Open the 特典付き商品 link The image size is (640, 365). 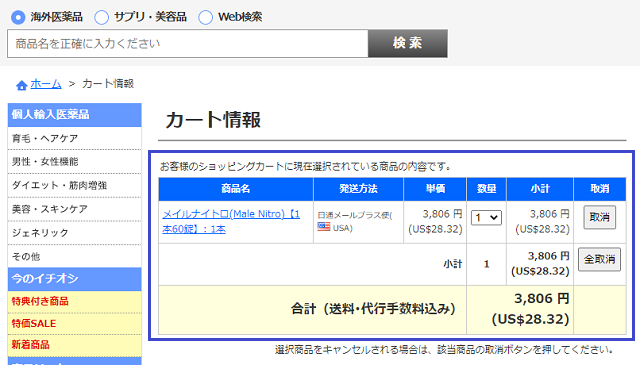click(x=75, y=302)
